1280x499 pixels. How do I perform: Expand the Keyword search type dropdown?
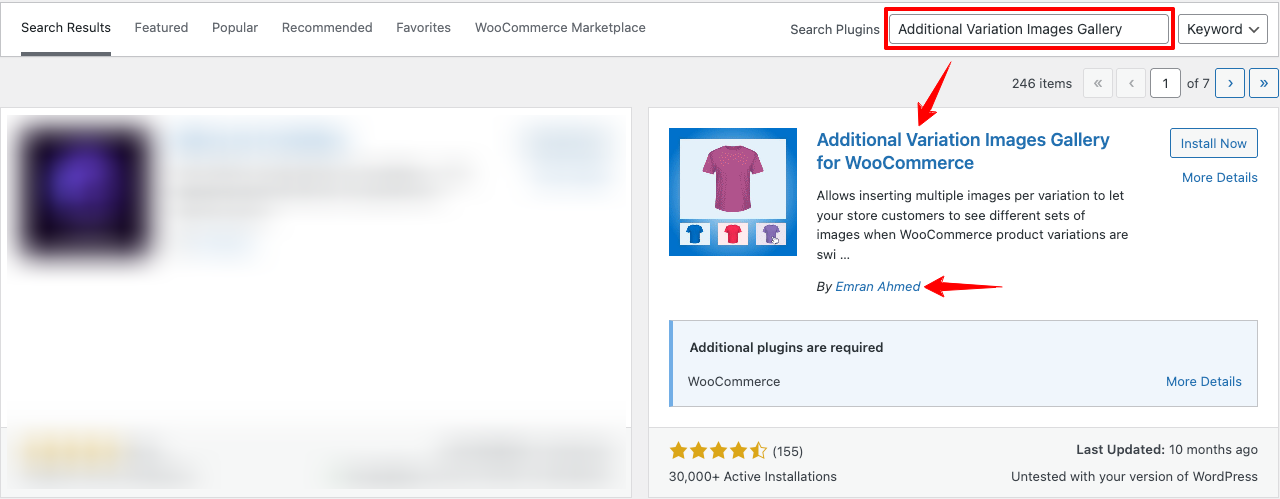[1223, 29]
